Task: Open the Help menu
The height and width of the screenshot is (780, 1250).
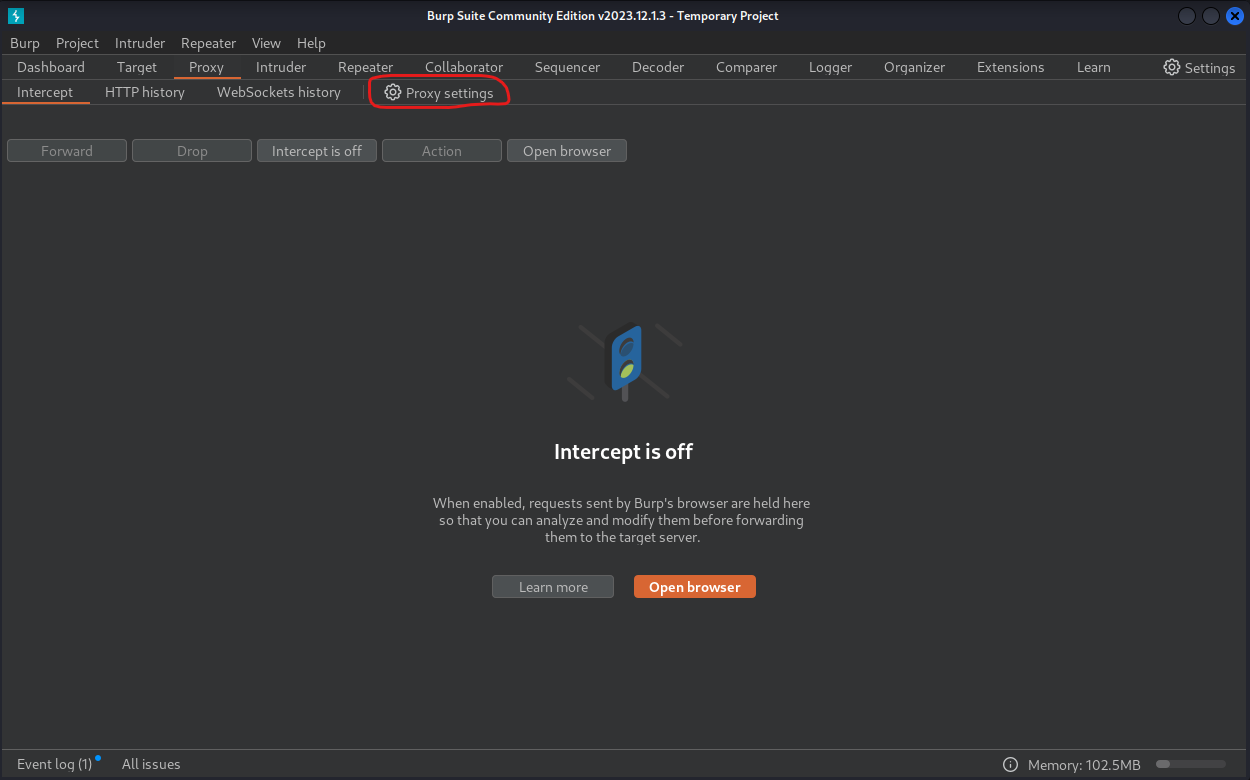Action: [x=311, y=43]
